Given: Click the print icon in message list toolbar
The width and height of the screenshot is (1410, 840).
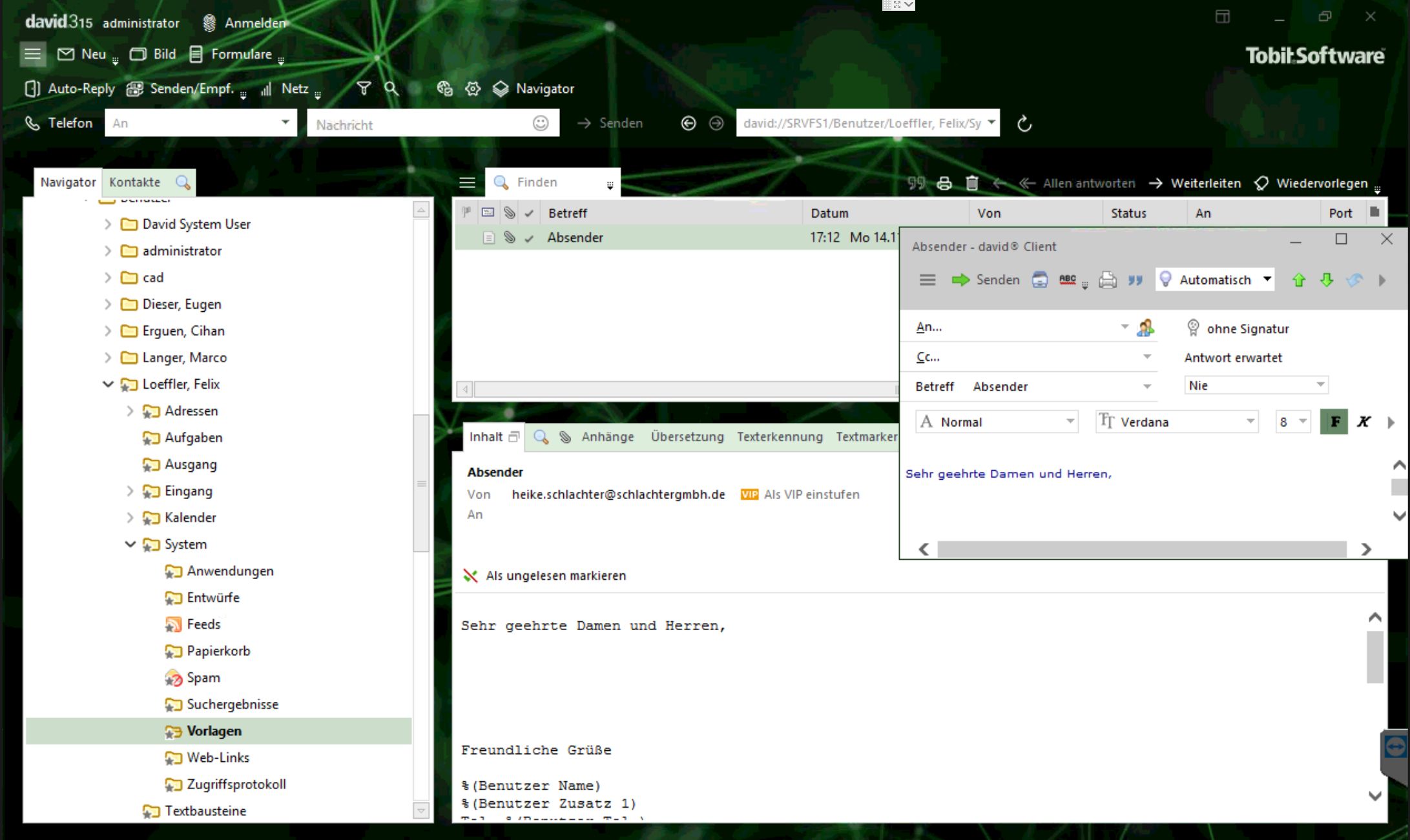Looking at the screenshot, I should (944, 183).
